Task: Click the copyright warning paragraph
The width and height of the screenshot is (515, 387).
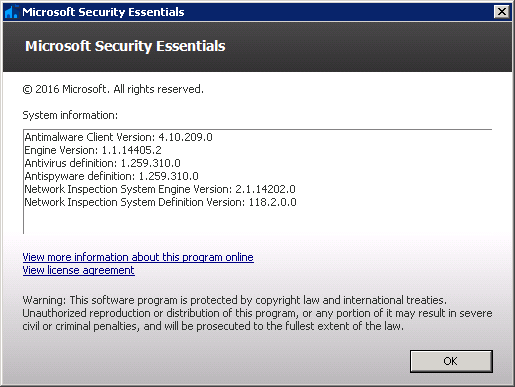Action: point(257,313)
